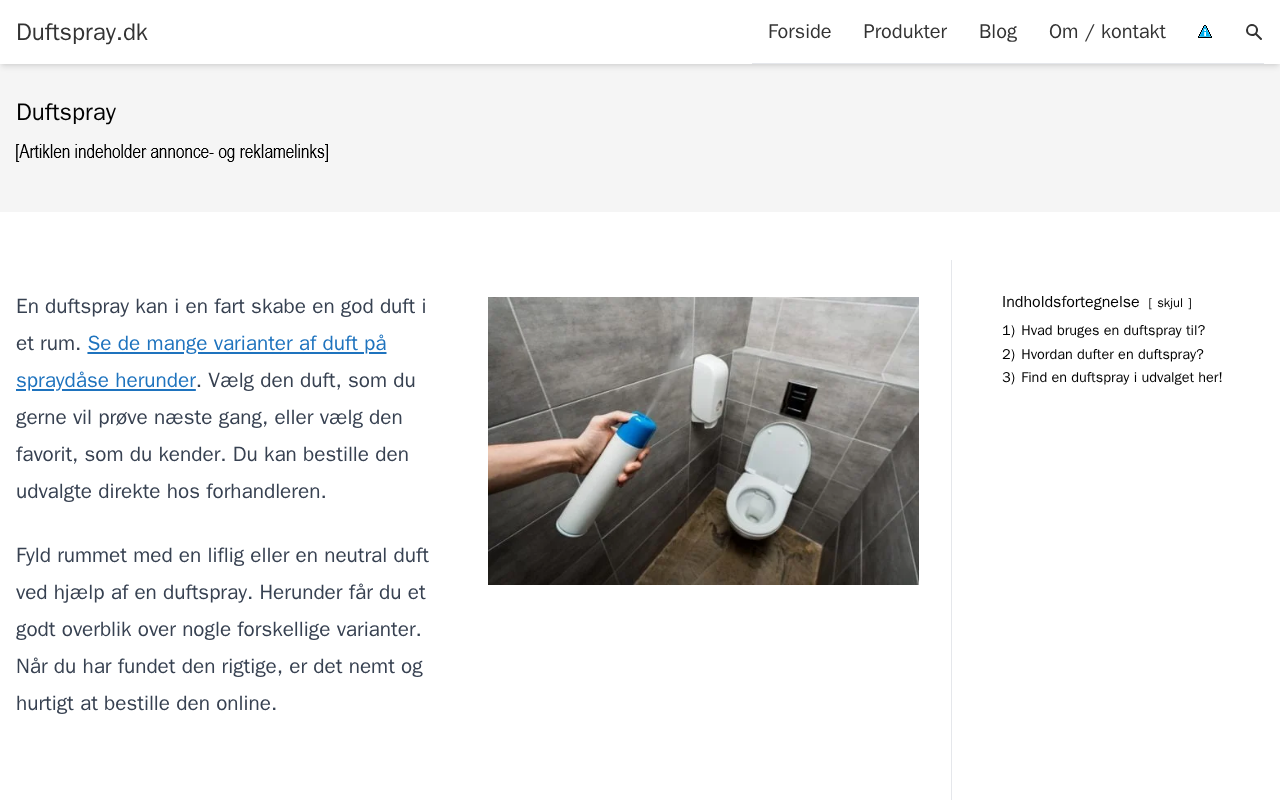Go to the Forside menu item

tap(799, 32)
